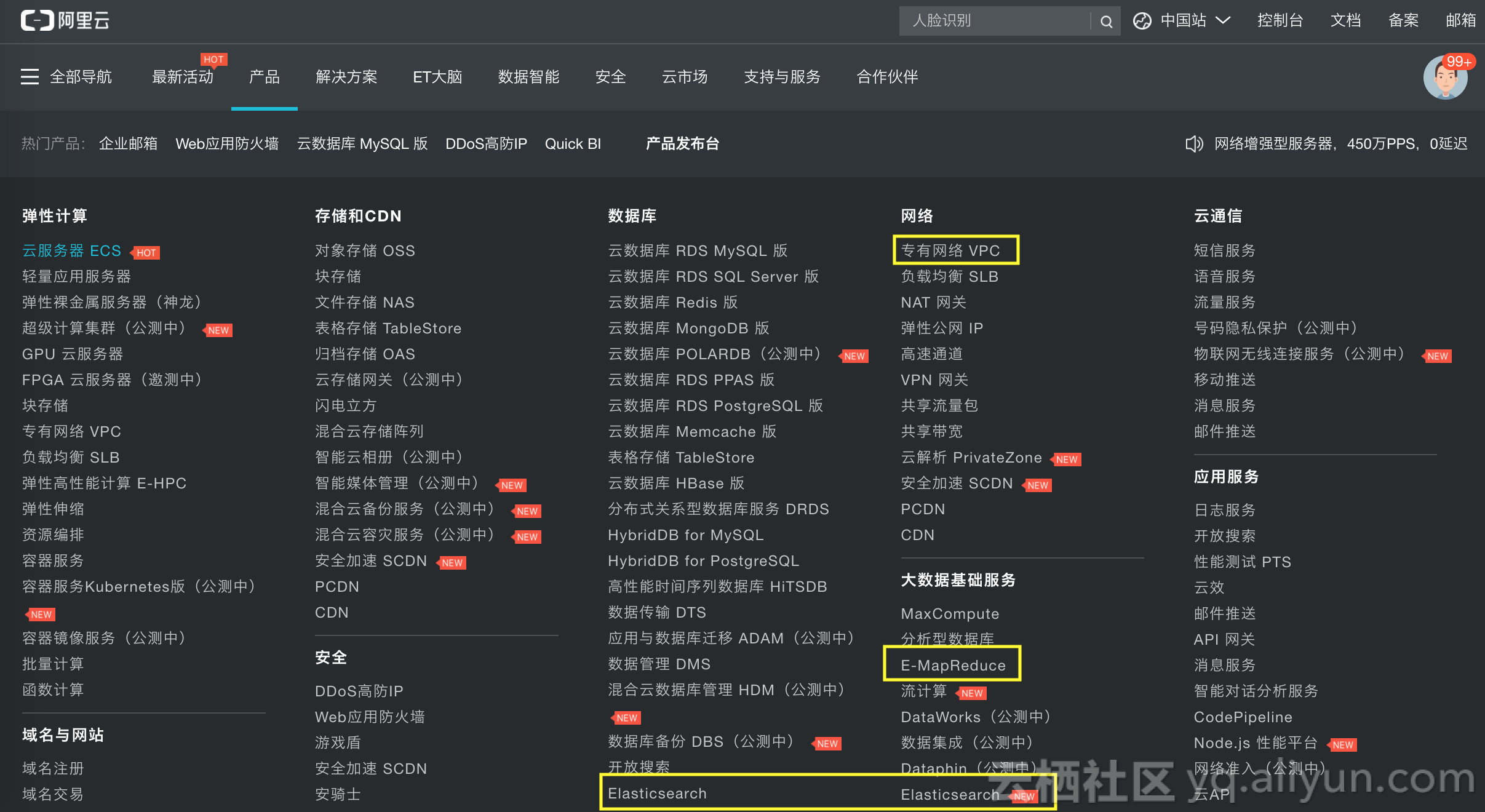Open 数据管理 DMS product
Image resolution: width=1485 pixels, height=812 pixels.
(x=659, y=664)
